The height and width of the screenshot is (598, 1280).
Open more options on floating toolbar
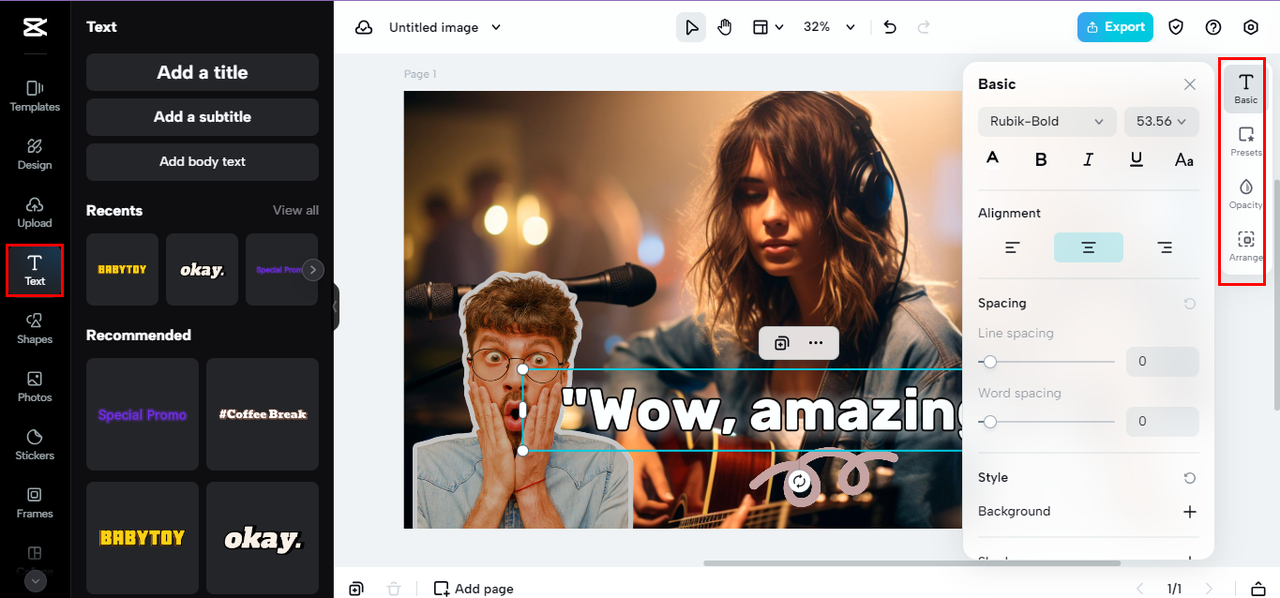point(816,343)
